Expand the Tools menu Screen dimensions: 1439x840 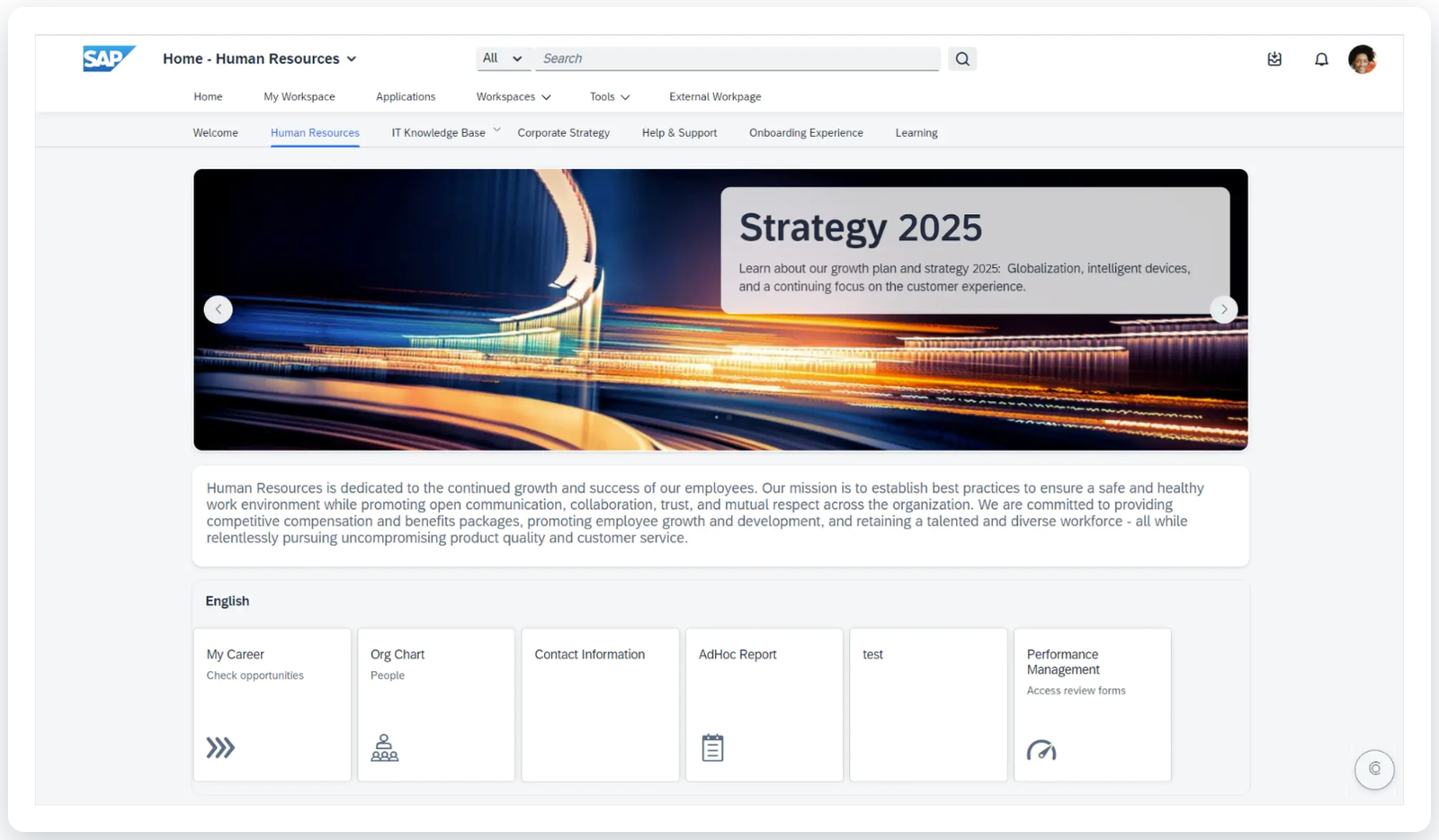point(610,97)
